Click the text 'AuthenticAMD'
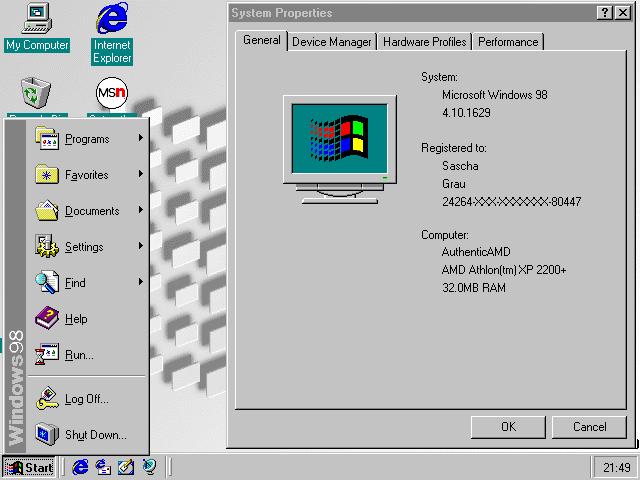 pyautogui.click(x=476, y=252)
